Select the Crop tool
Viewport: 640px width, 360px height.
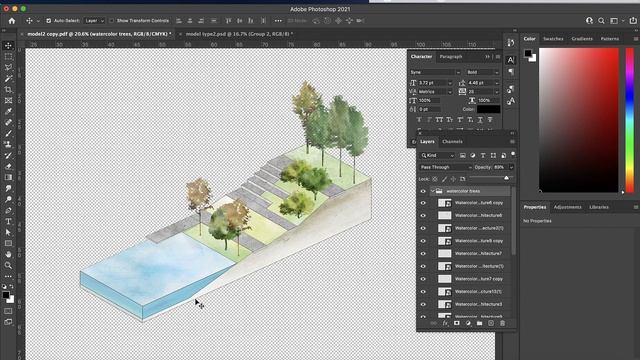(x=8, y=89)
